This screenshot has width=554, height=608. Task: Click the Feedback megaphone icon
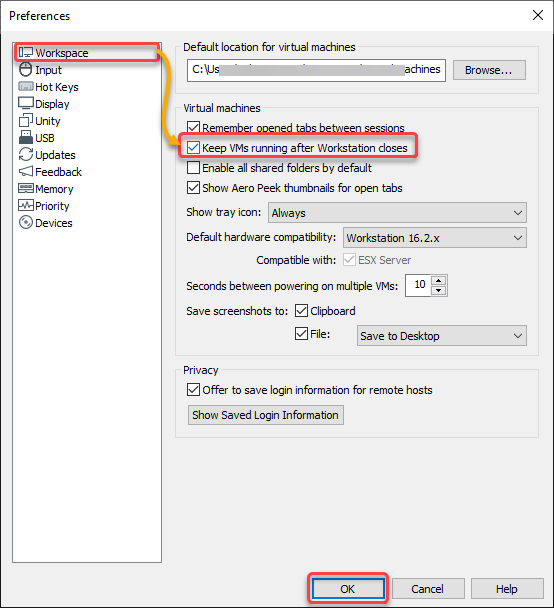pyautogui.click(x=26, y=171)
